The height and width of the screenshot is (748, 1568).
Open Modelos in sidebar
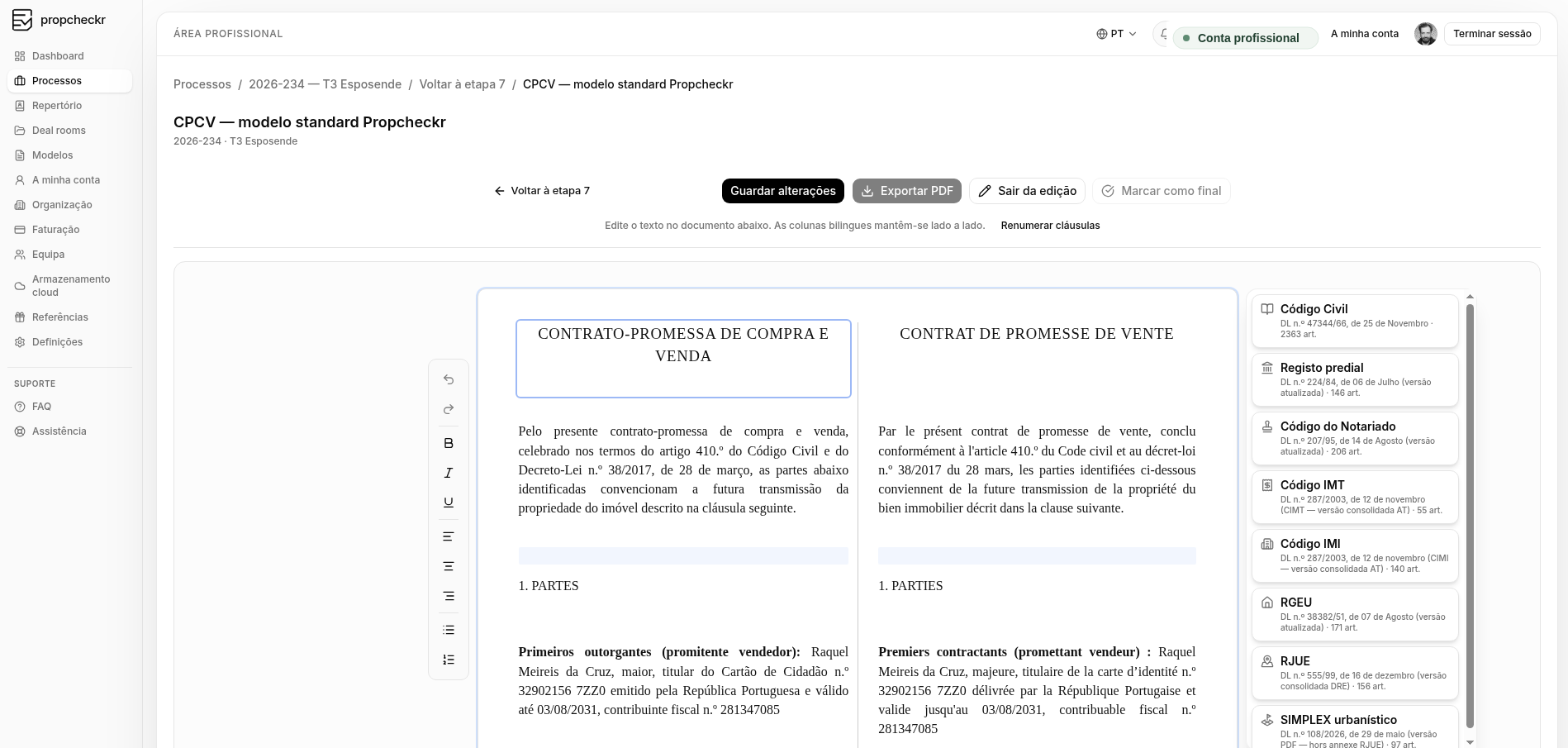point(69,155)
